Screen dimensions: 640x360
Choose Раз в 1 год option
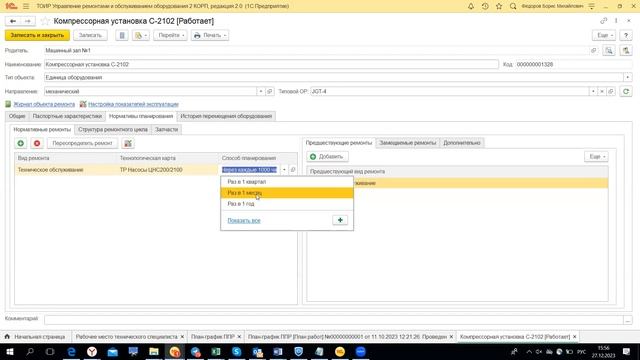tap(287, 204)
